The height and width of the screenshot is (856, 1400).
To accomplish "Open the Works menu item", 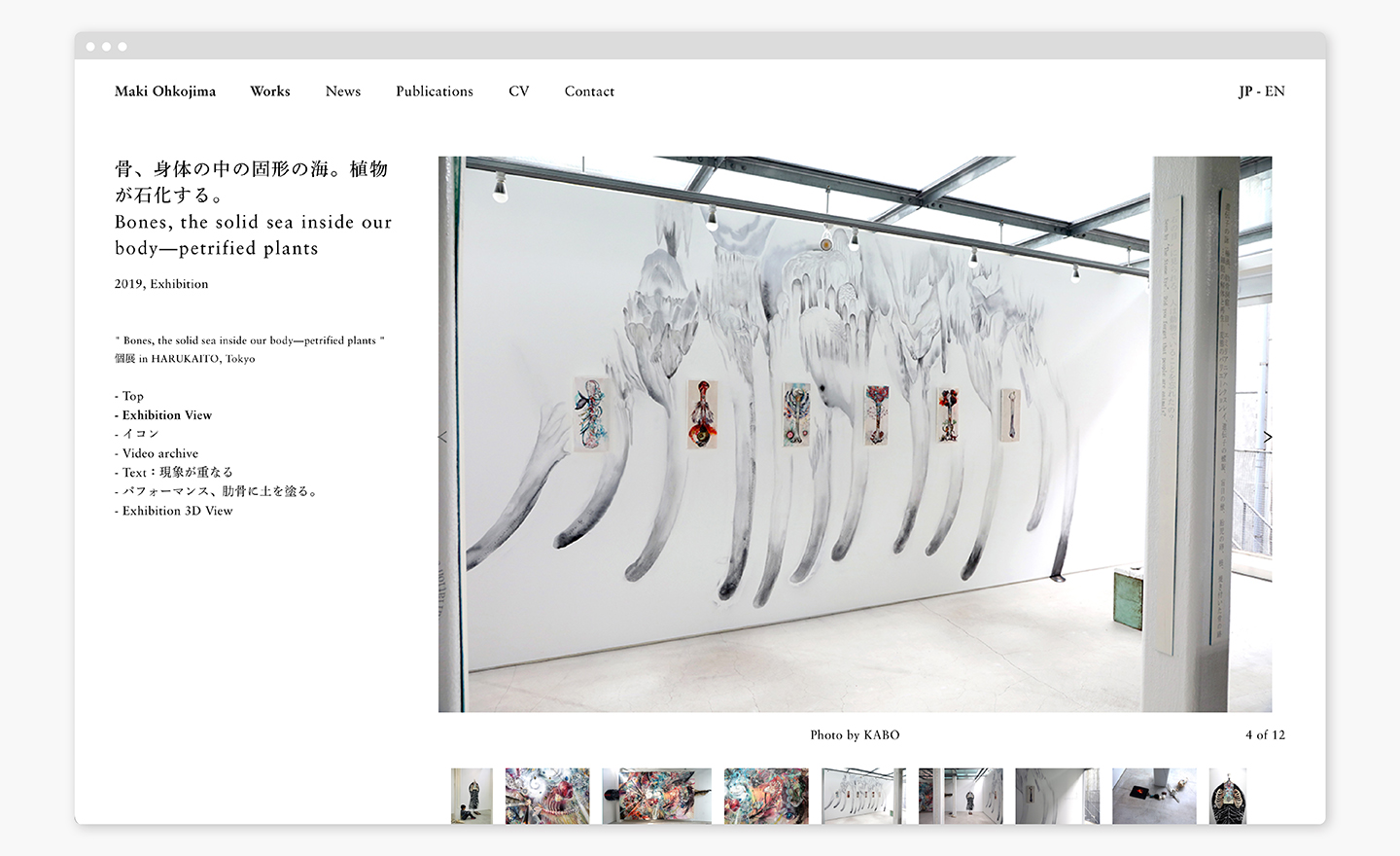I will point(270,91).
